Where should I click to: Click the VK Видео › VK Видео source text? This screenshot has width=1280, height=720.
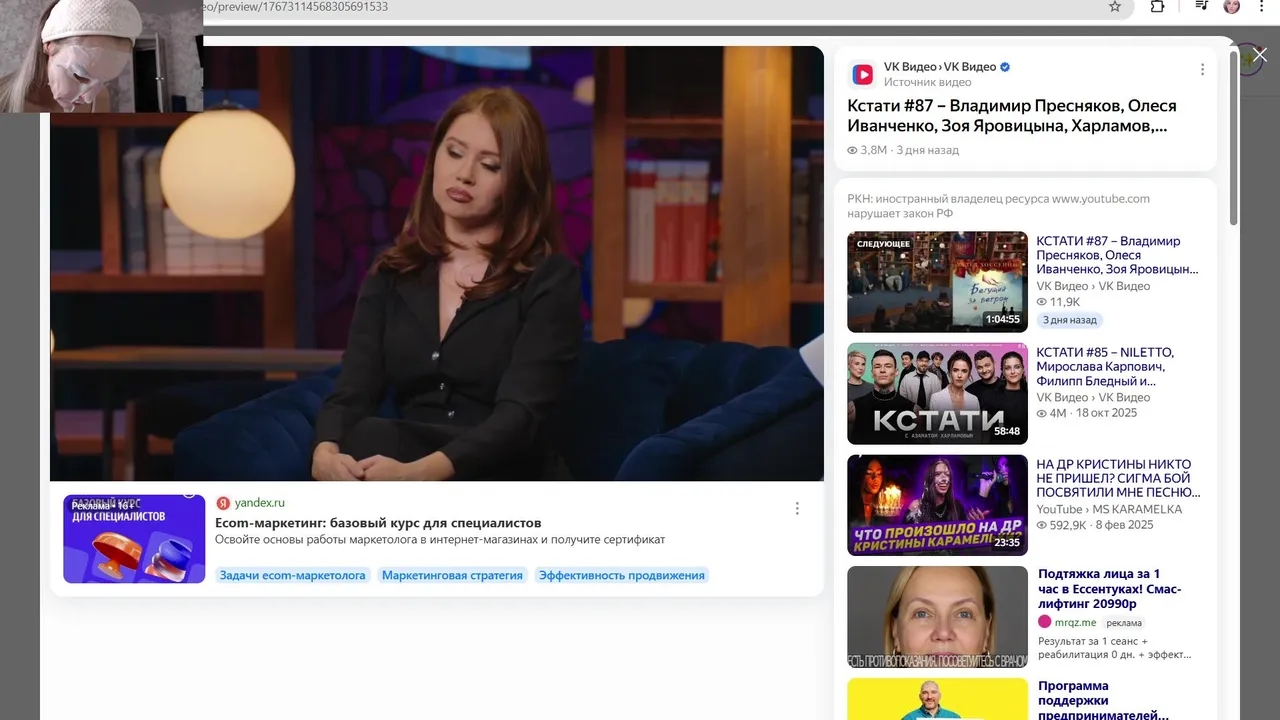pyautogui.click(x=940, y=67)
